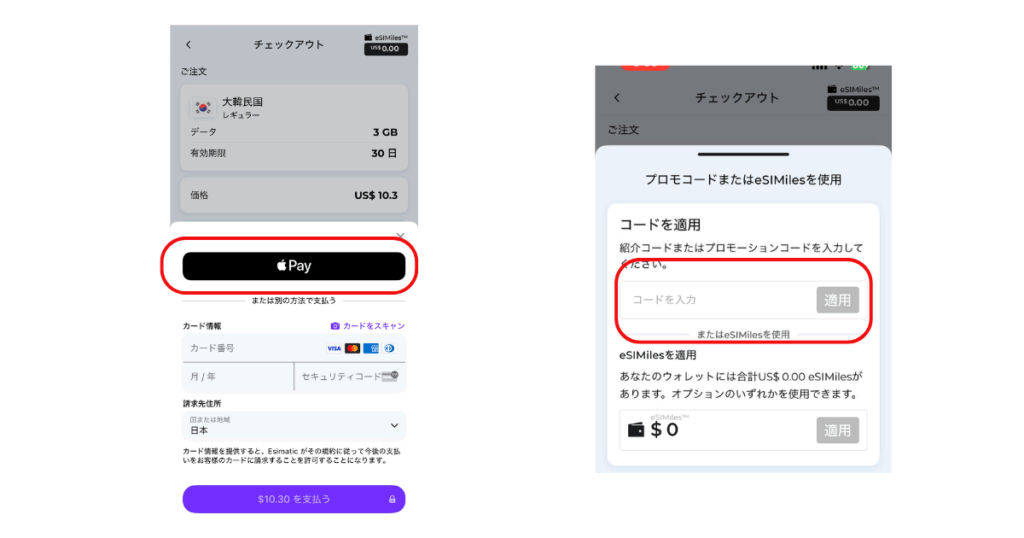
Task: Tap the wallet icon beside $ 0
Action: point(635,430)
